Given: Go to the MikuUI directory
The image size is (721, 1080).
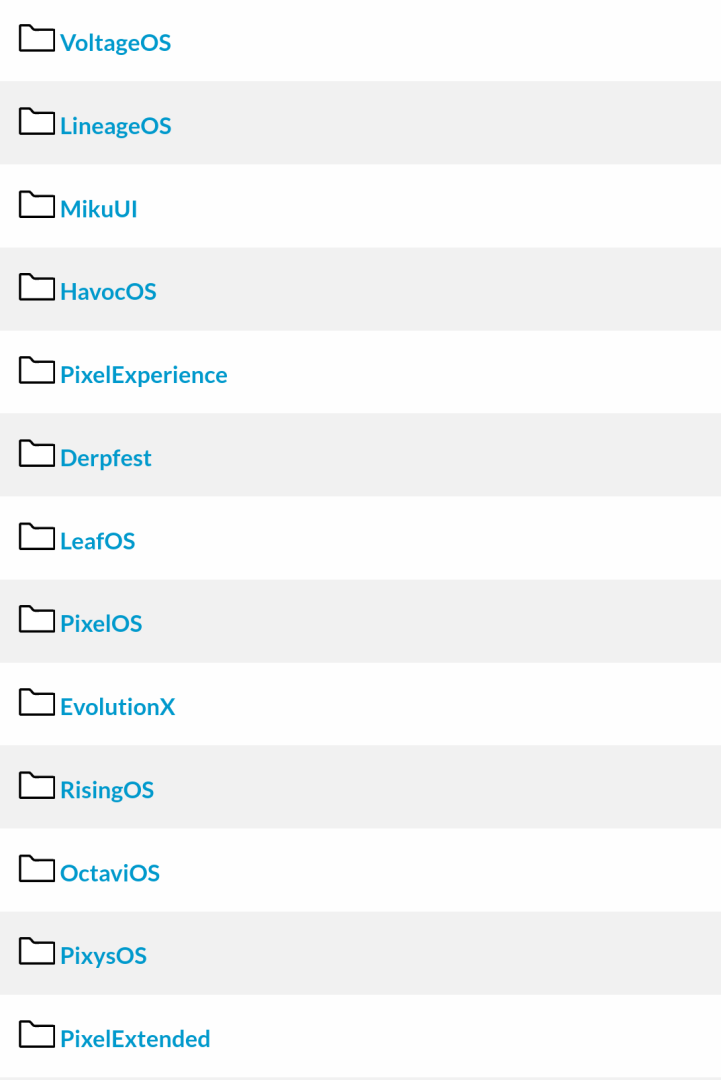Looking at the screenshot, I should pos(98,209).
